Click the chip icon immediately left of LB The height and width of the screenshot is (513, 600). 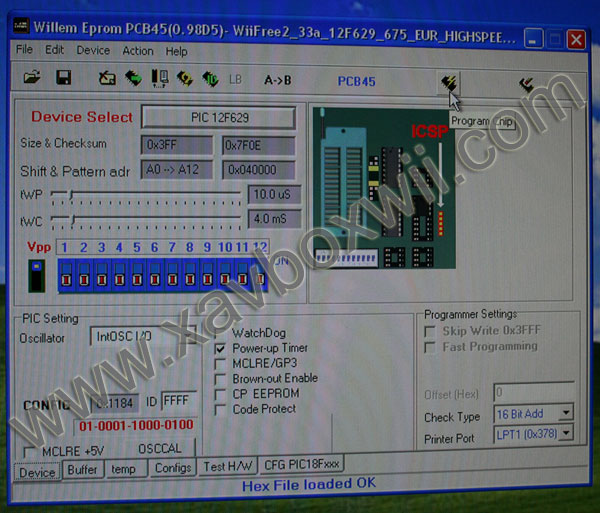pos(210,78)
